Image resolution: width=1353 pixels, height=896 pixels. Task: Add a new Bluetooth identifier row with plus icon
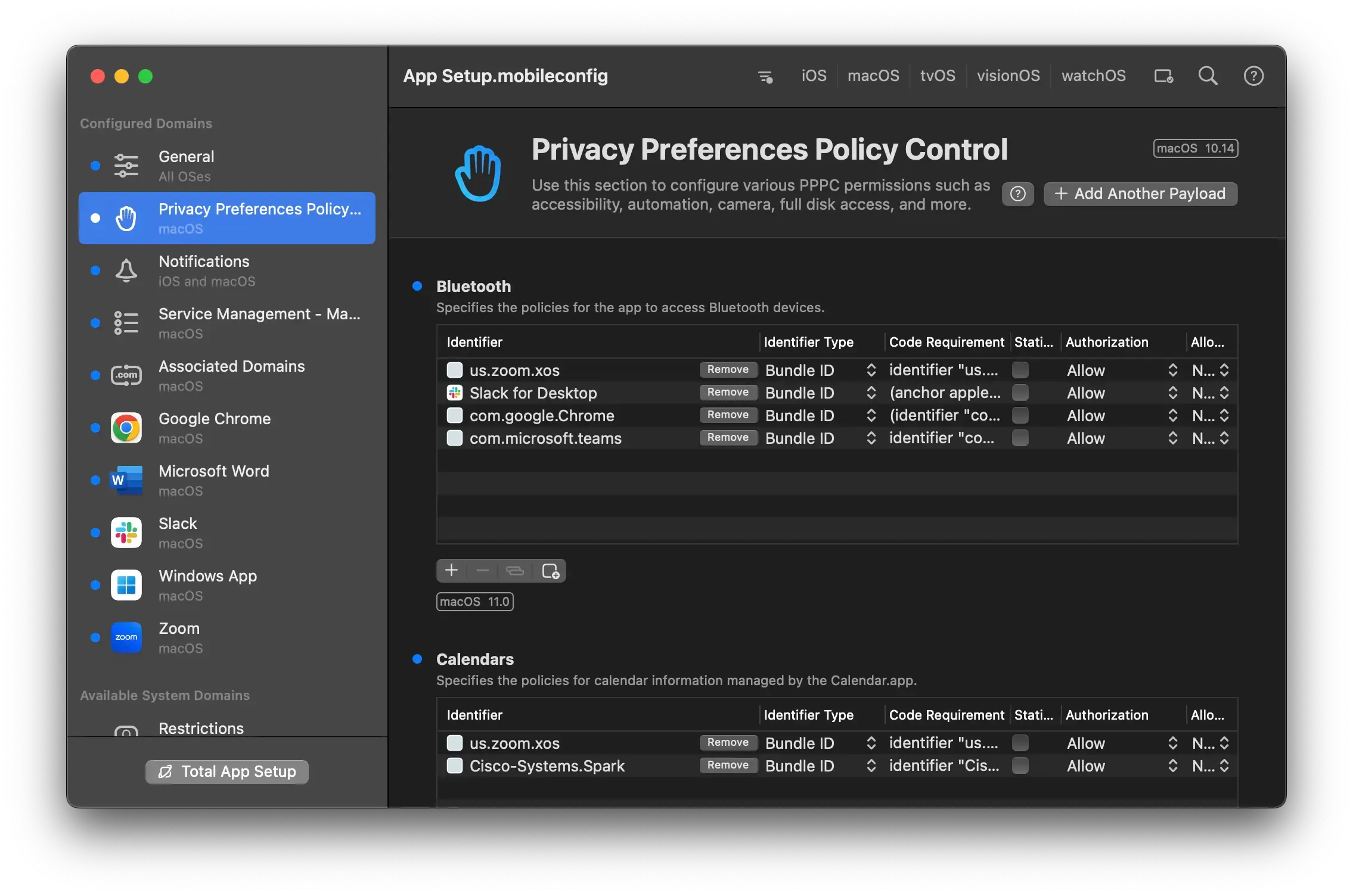tap(451, 570)
